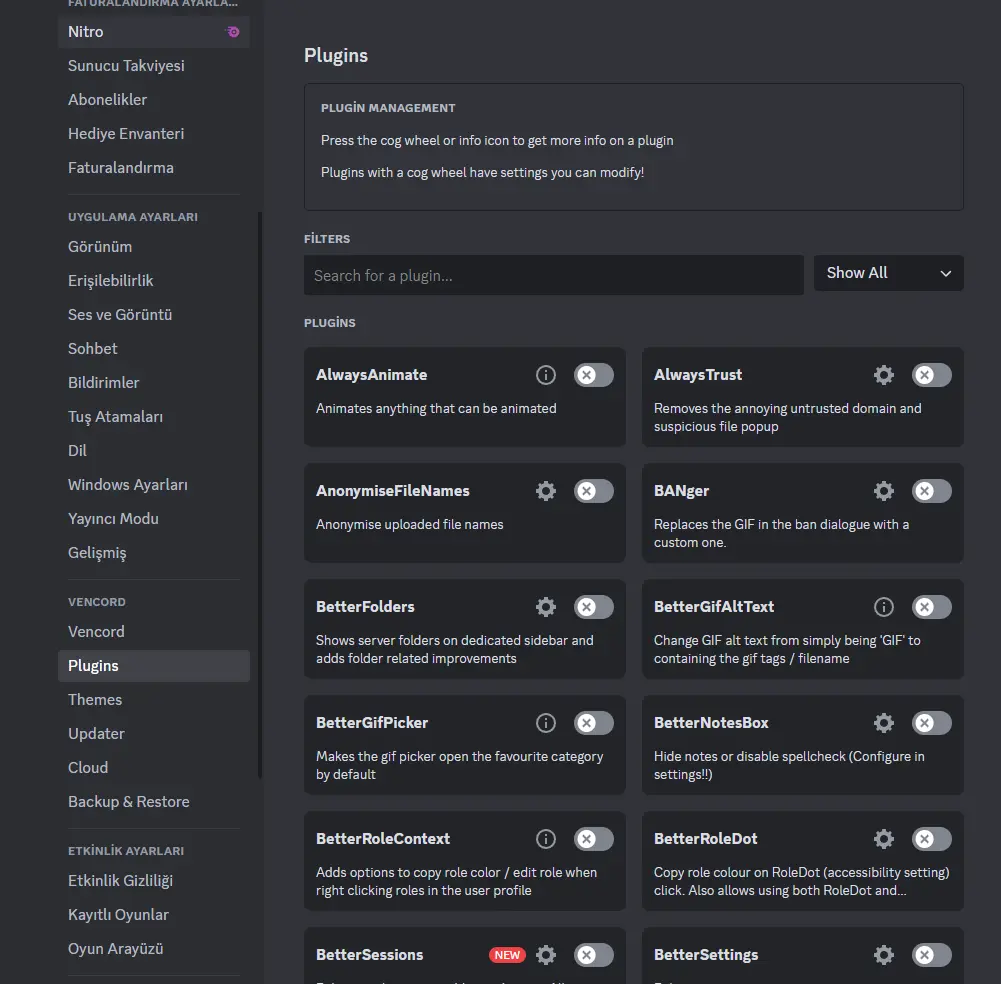Screen dimensions: 1001x984
Task: Open Faturalandırma settings
Action: click(153, 168)
